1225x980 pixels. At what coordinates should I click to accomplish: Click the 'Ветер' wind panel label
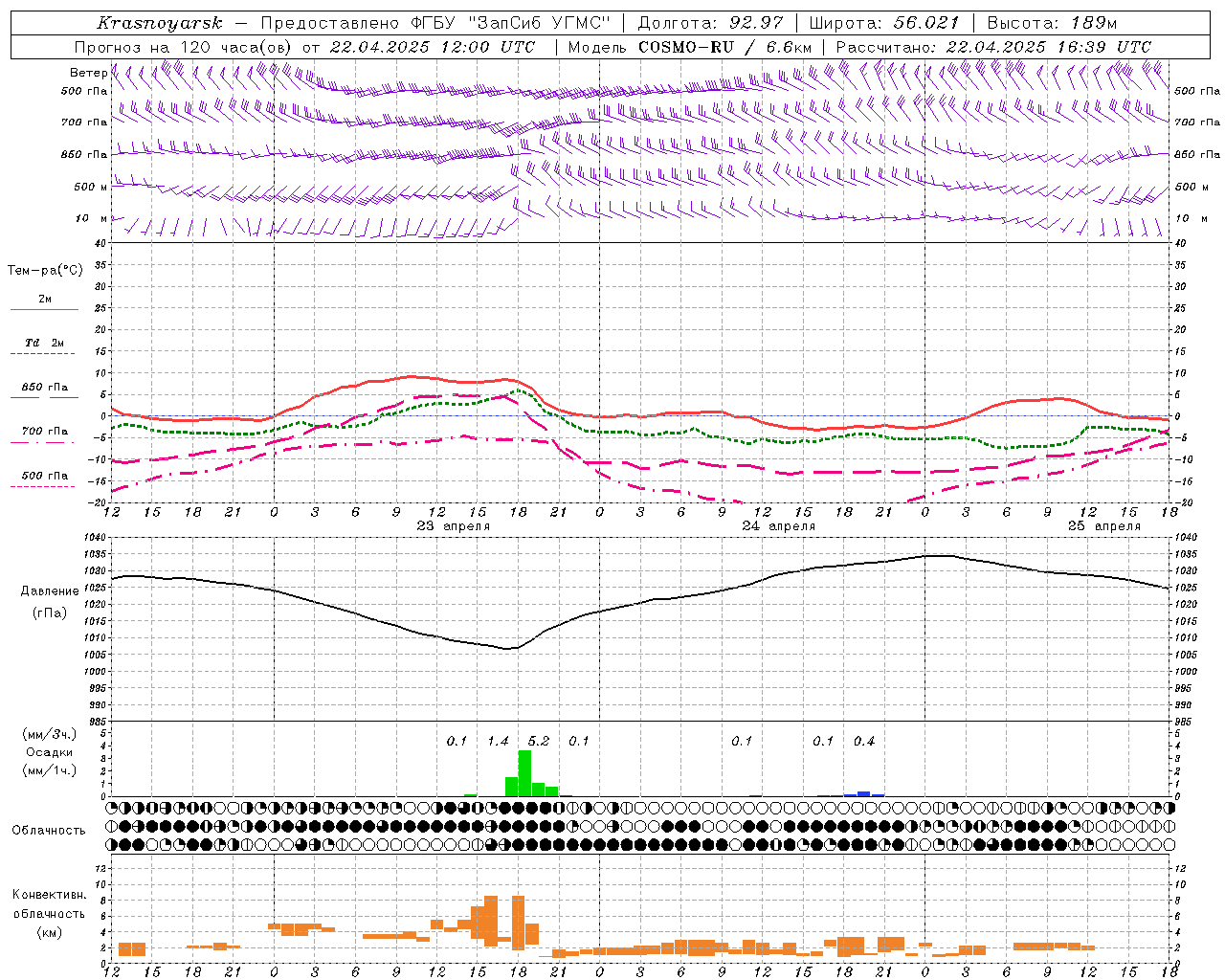[x=88, y=73]
